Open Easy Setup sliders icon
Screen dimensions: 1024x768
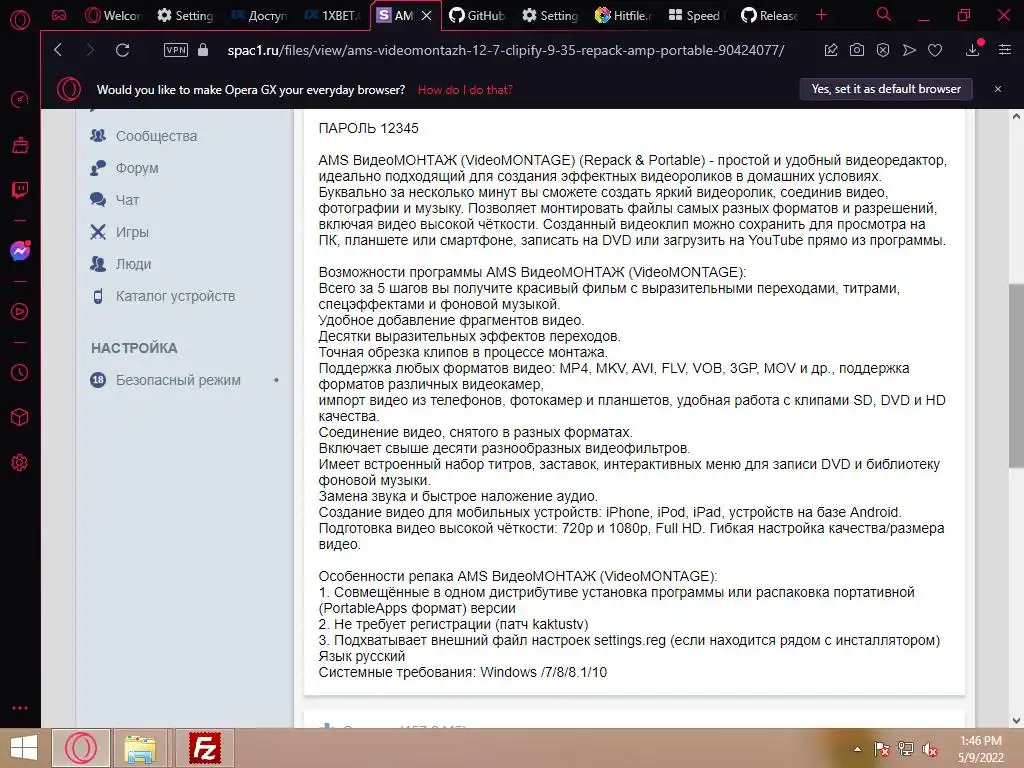[x=1005, y=50]
